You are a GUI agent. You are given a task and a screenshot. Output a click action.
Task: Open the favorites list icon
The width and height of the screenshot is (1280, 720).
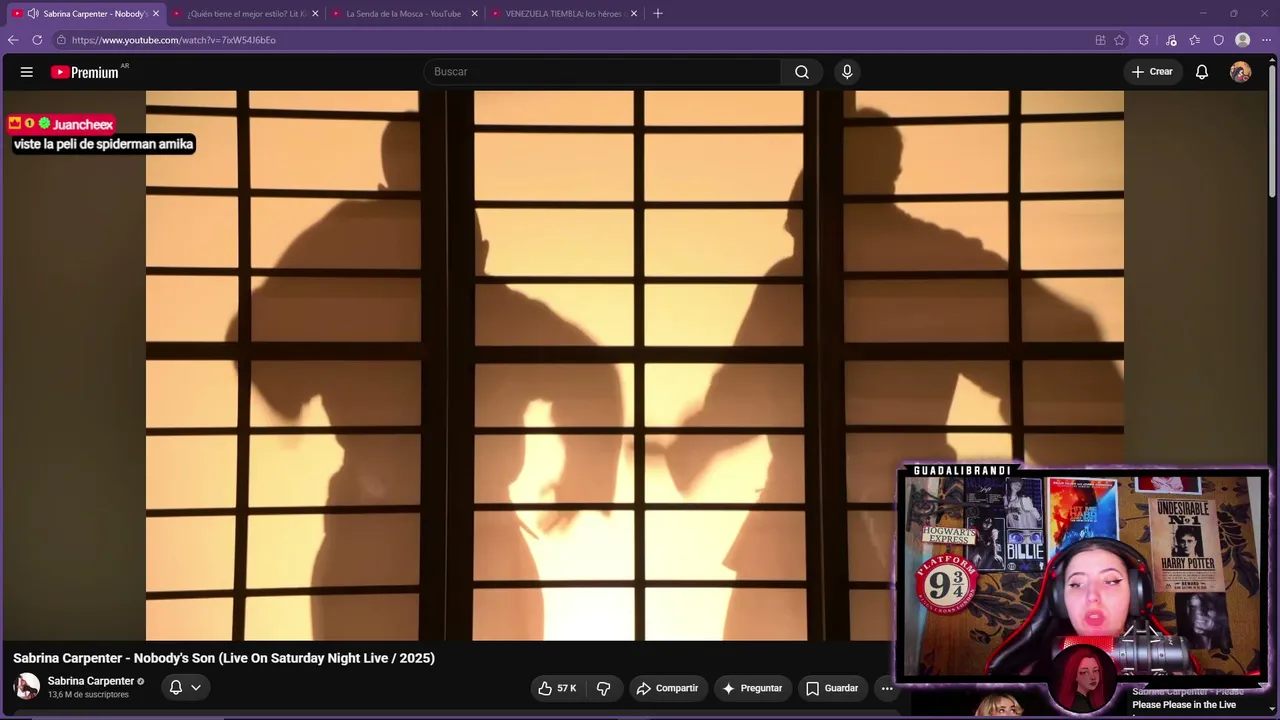click(1194, 40)
